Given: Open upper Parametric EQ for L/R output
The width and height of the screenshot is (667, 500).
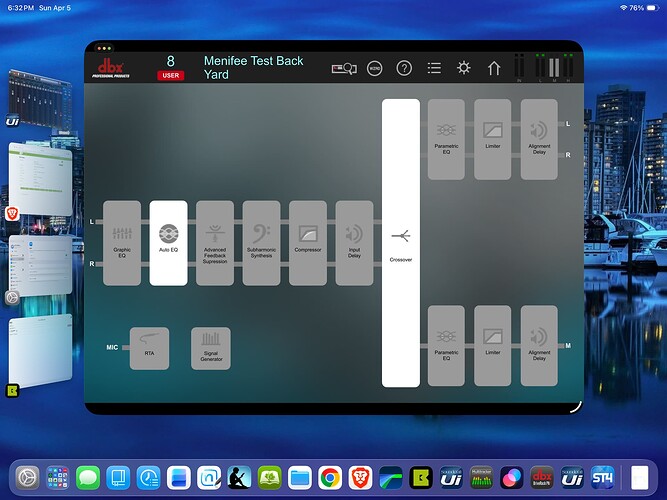Looking at the screenshot, I should pyautogui.click(x=446, y=139).
